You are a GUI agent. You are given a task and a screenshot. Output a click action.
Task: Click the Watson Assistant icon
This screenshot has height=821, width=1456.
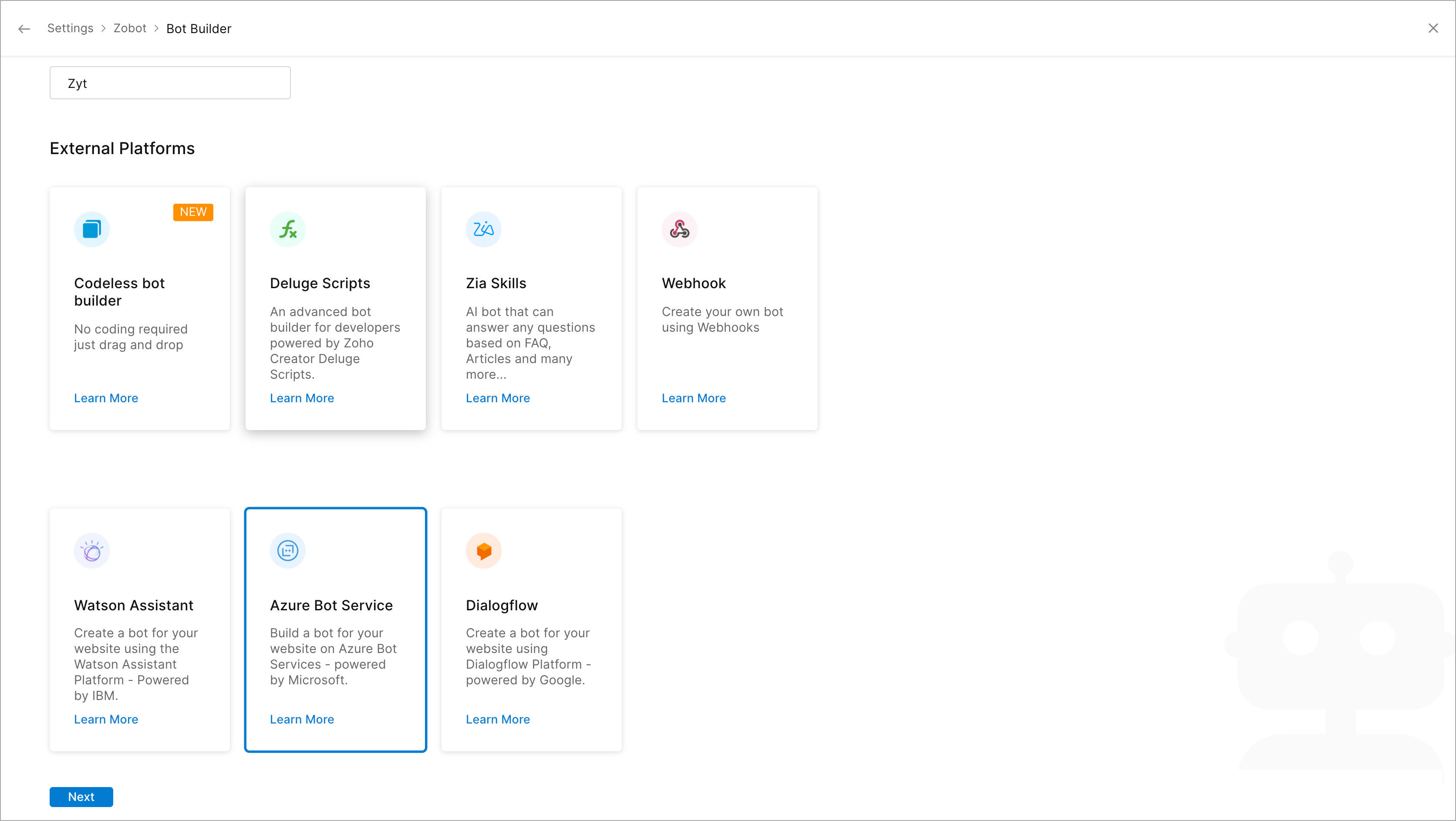(x=91, y=551)
